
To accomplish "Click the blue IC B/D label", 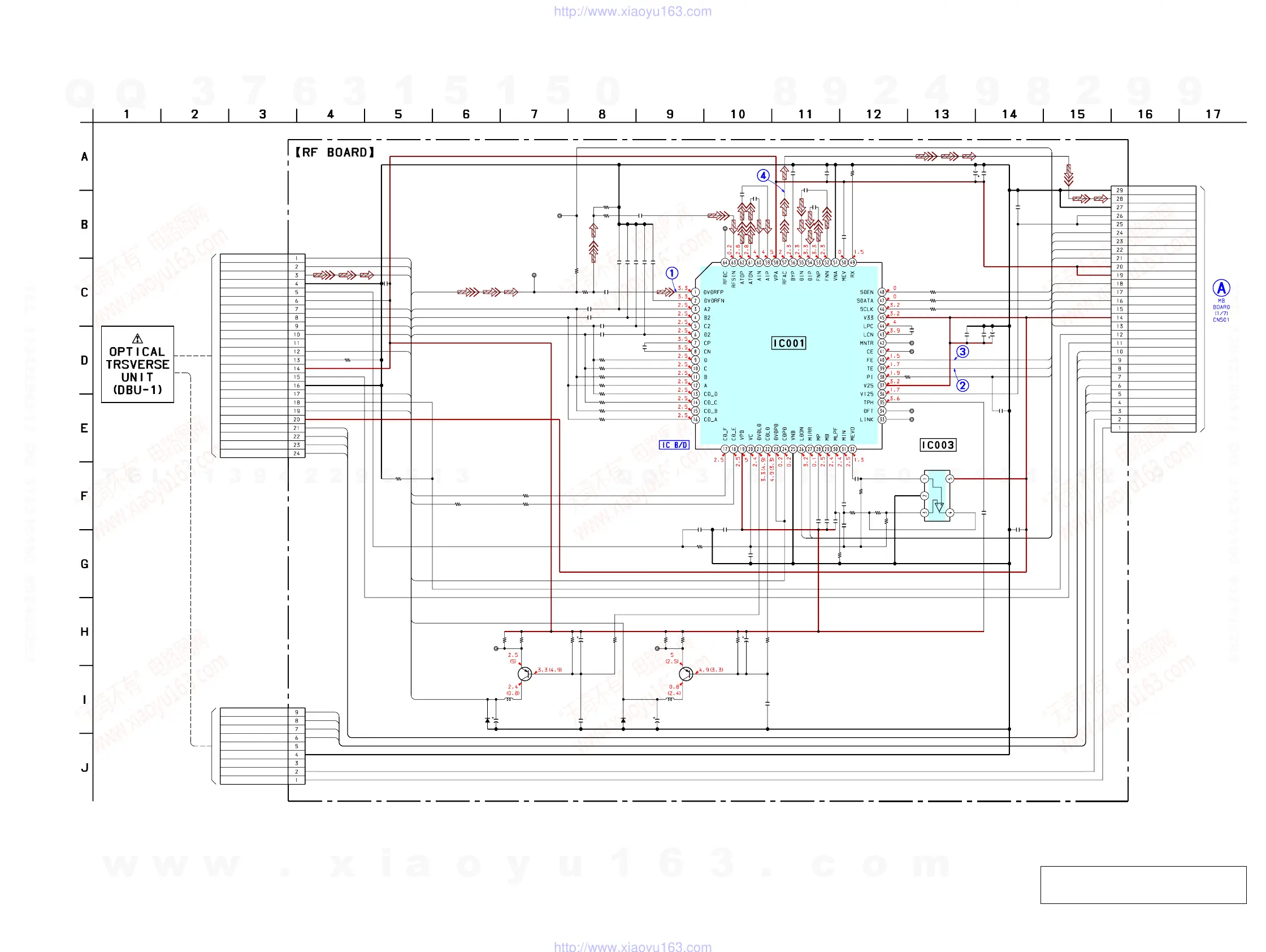I will point(674,445).
